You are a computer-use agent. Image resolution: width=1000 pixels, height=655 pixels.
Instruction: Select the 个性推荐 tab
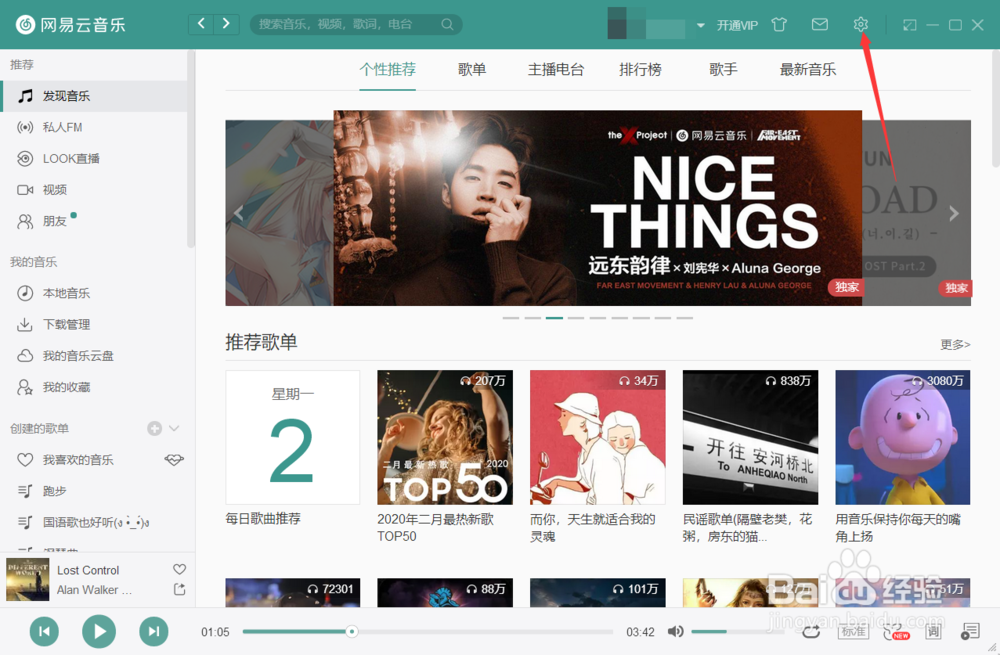pos(387,69)
